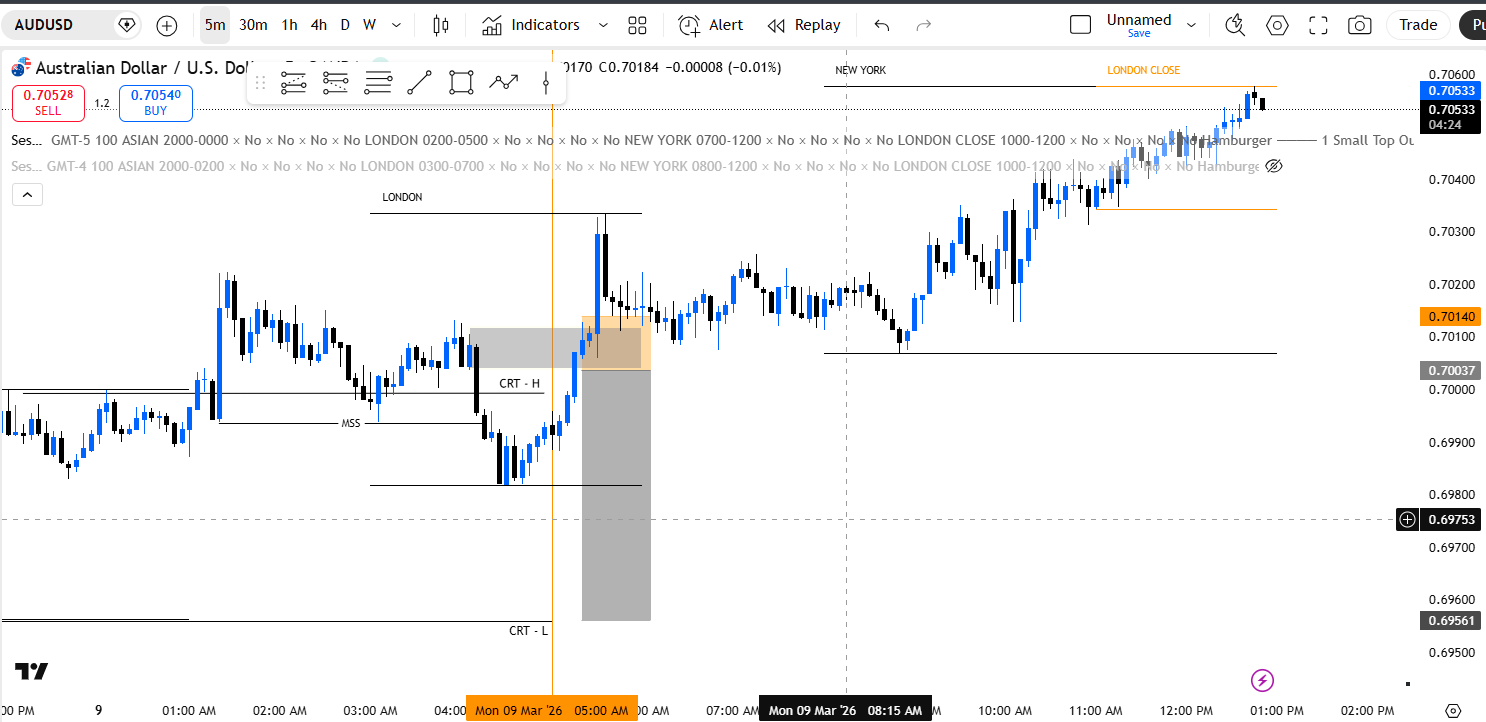Switch to the 30m timeframe

pyautogui.click(x=253, y=25)
